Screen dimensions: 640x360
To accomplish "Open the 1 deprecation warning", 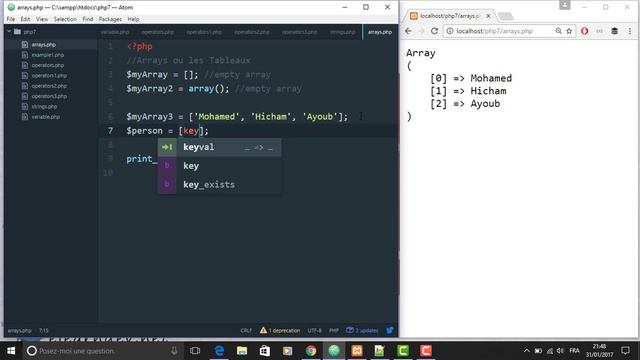I will point(280,331).
